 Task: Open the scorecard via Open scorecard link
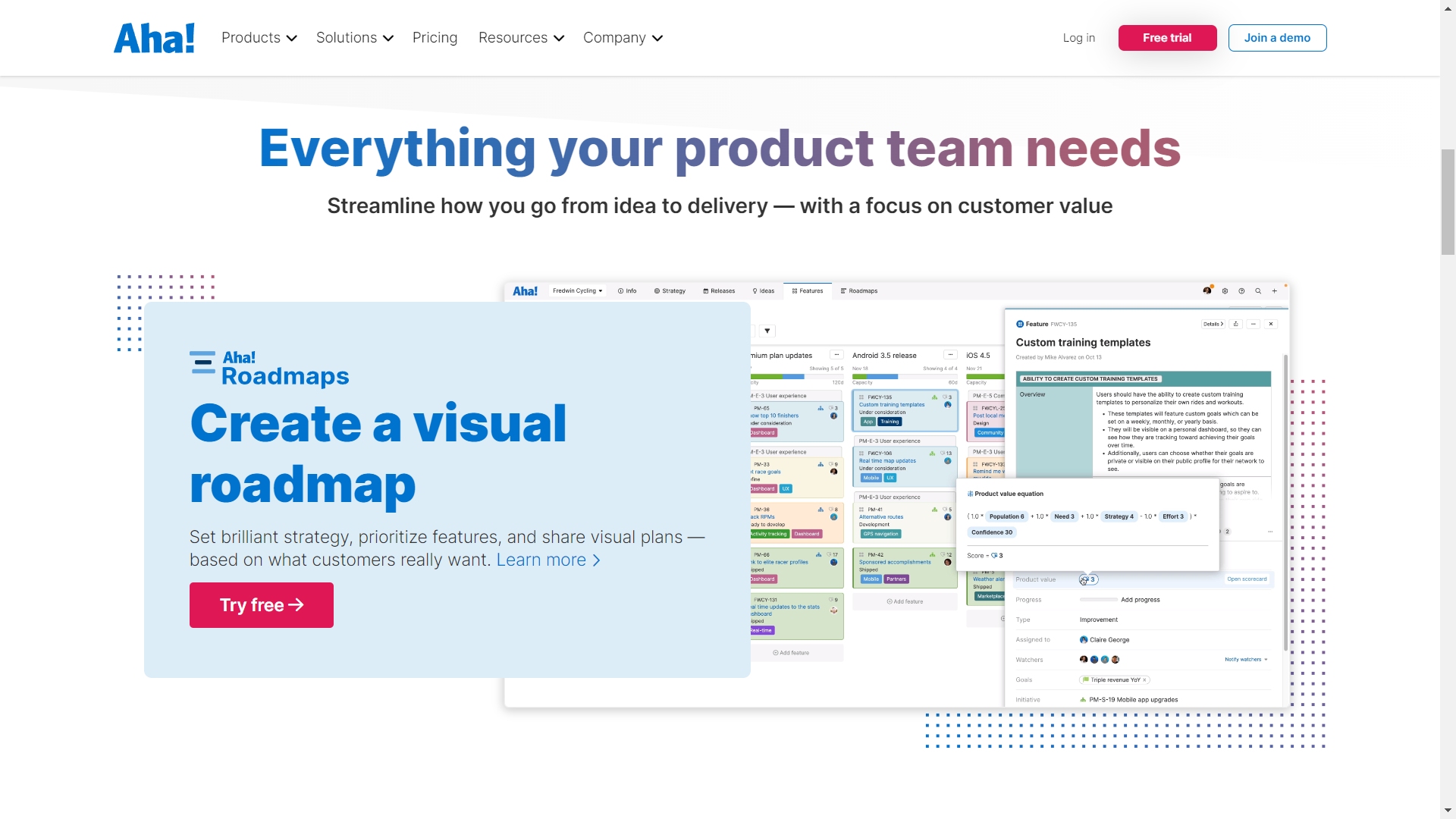tap(1247, 579)
